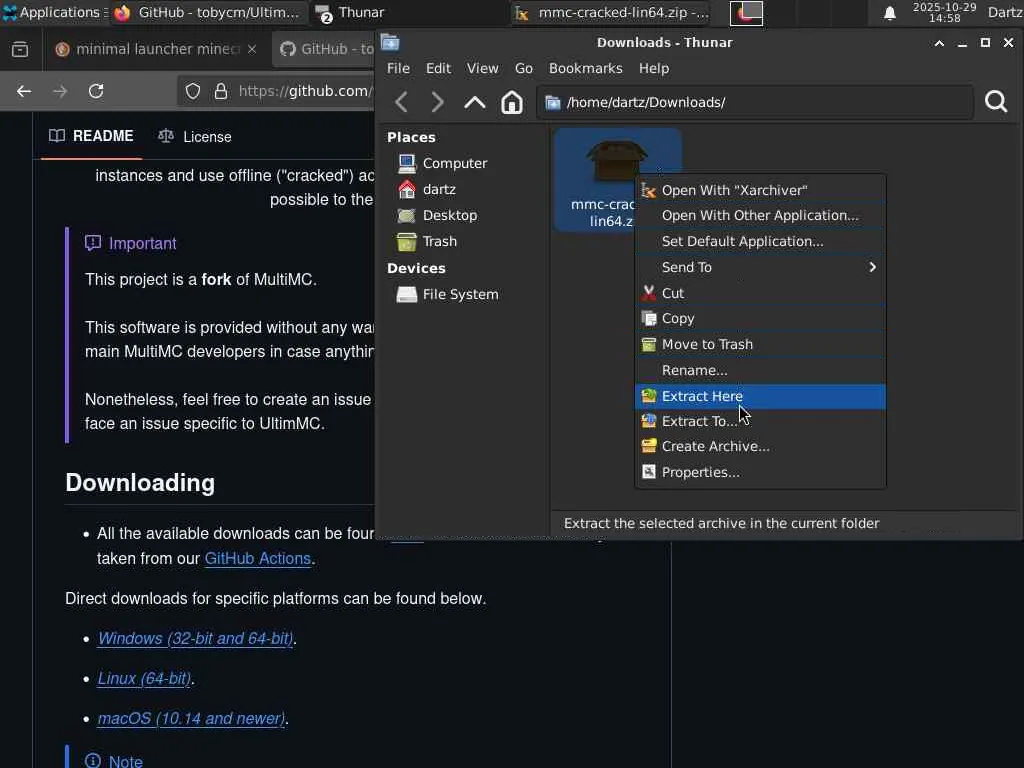Choose Cut in context menu

(760, 293)
